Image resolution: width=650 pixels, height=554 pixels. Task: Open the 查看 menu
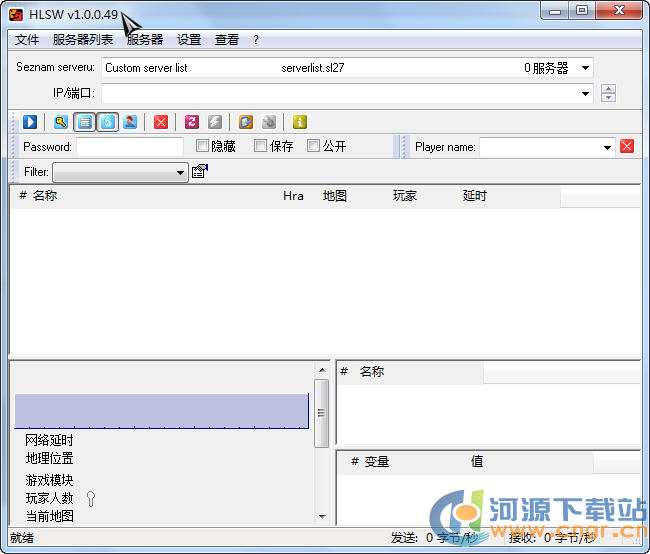[x=227, y=40]
